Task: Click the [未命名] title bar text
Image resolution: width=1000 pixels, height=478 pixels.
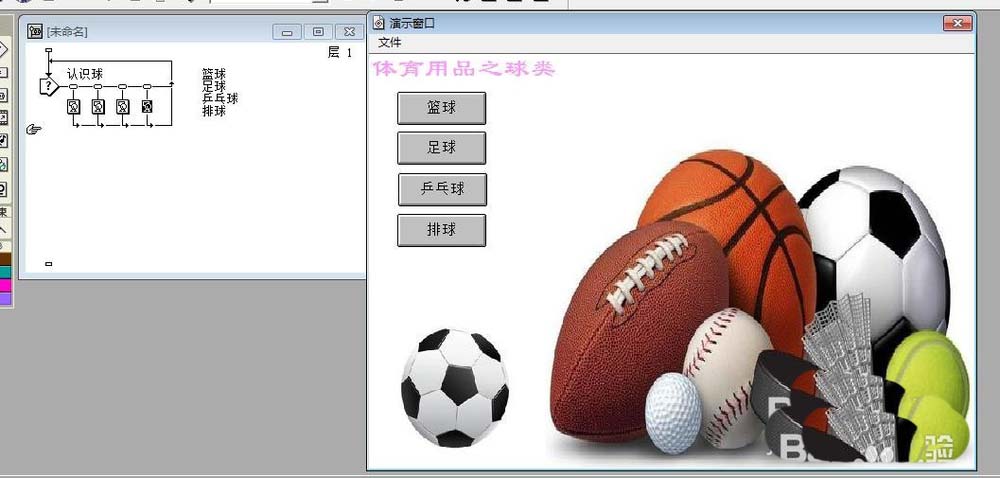Action: [67, 32]
